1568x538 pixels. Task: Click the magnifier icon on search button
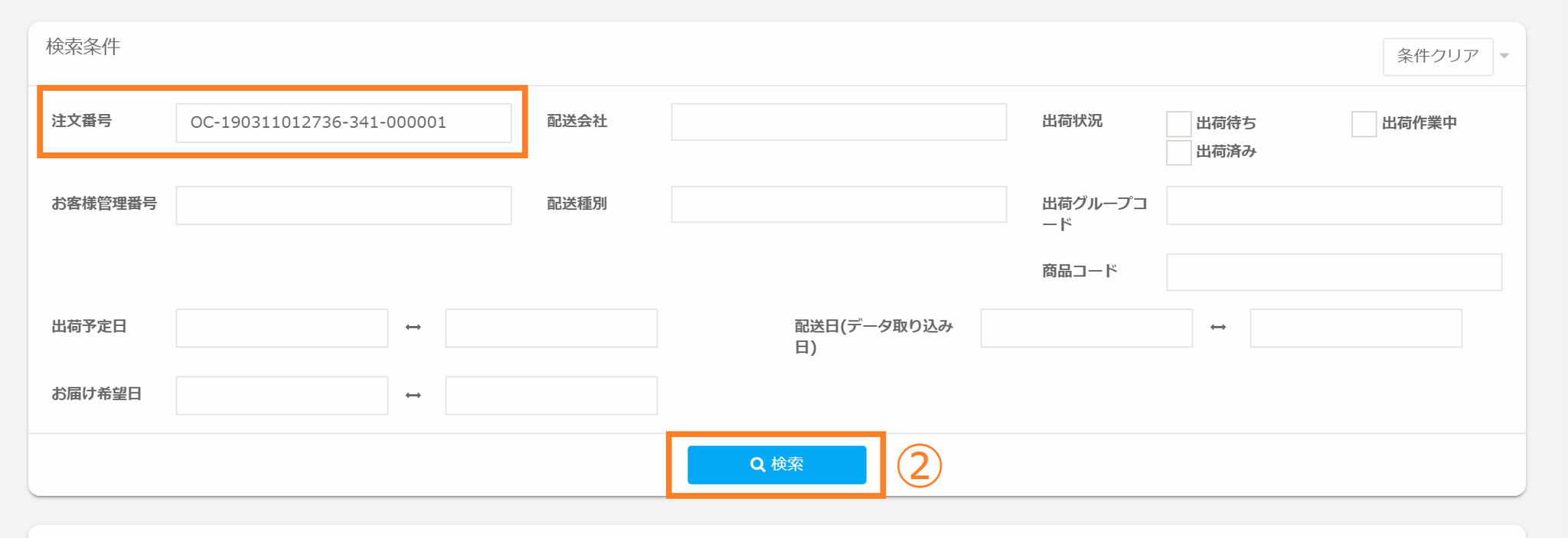[757, 465]
